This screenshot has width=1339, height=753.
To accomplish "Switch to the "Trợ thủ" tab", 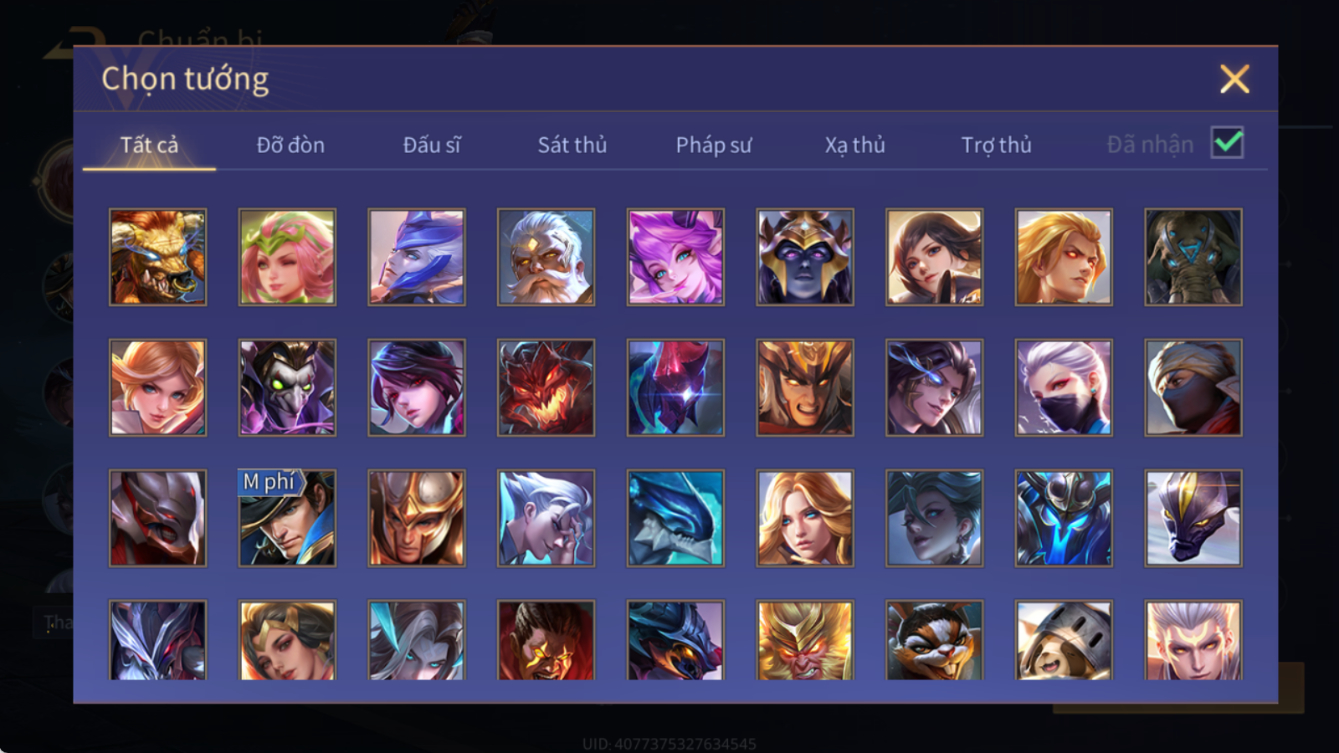I will pos(996,145).
